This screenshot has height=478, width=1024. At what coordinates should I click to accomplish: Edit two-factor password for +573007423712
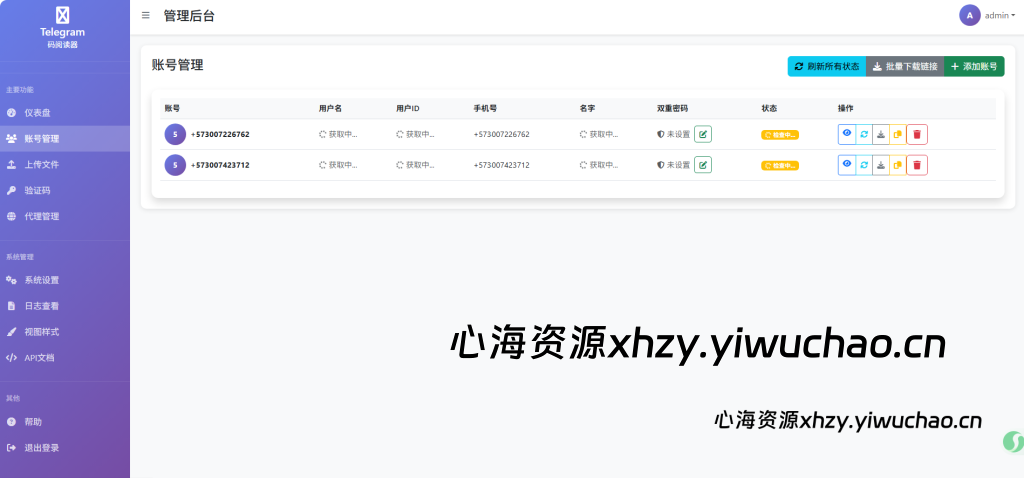pyautogui.click(x=703, y=165)
